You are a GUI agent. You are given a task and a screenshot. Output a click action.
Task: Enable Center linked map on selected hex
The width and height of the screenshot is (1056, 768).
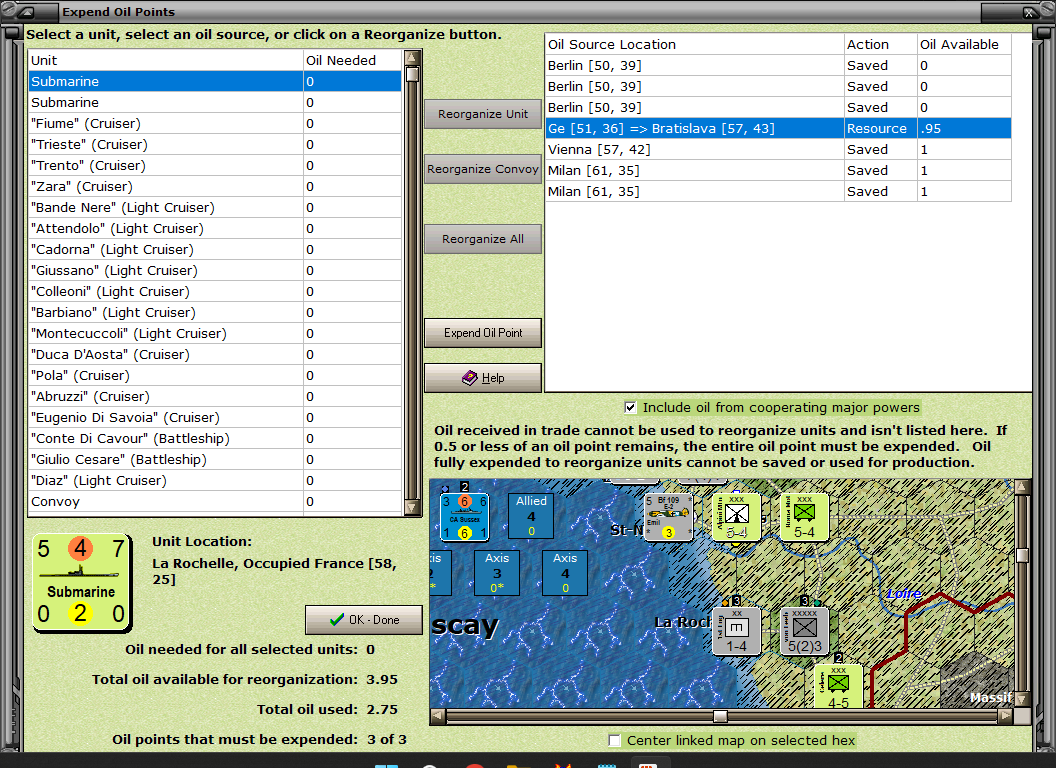coord(614,740)
